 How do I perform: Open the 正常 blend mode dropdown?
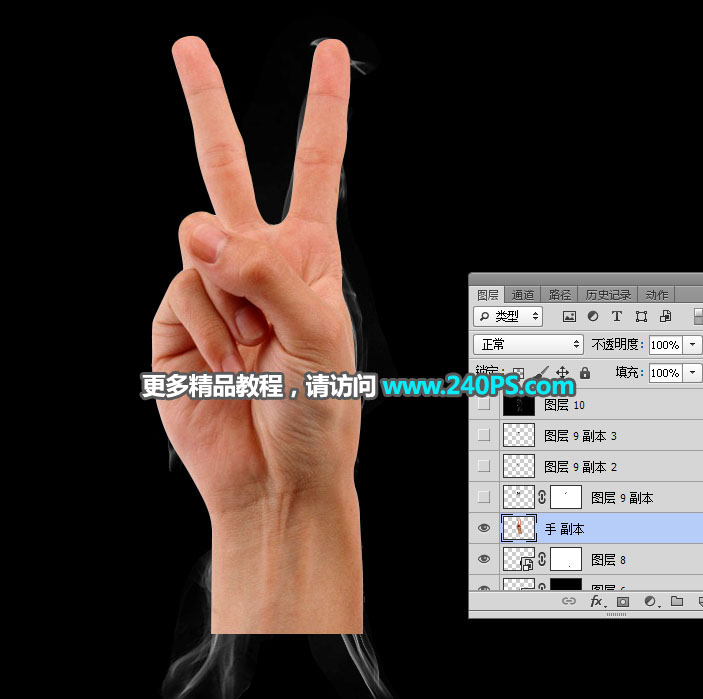[x=528, y=344]
